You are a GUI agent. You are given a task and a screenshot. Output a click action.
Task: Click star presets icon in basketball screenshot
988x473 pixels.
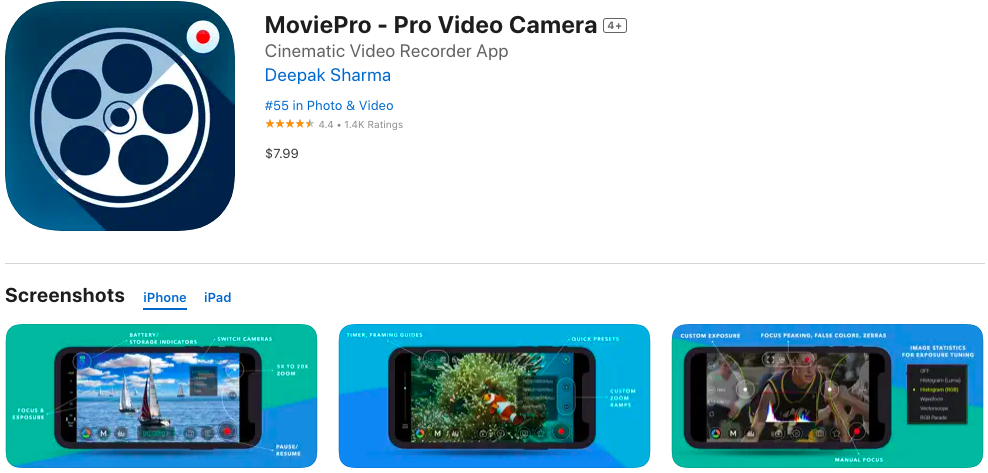pyautogui.click(x=836, y=433)
